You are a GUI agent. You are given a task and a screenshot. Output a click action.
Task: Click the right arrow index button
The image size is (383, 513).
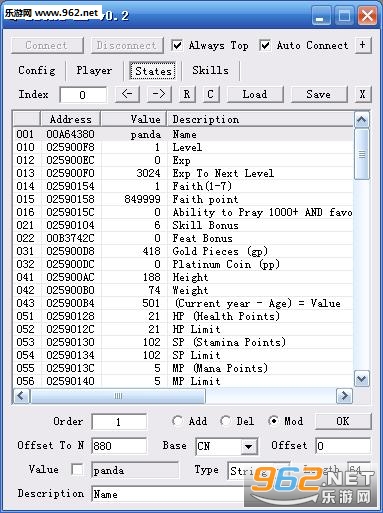(159, 94)
